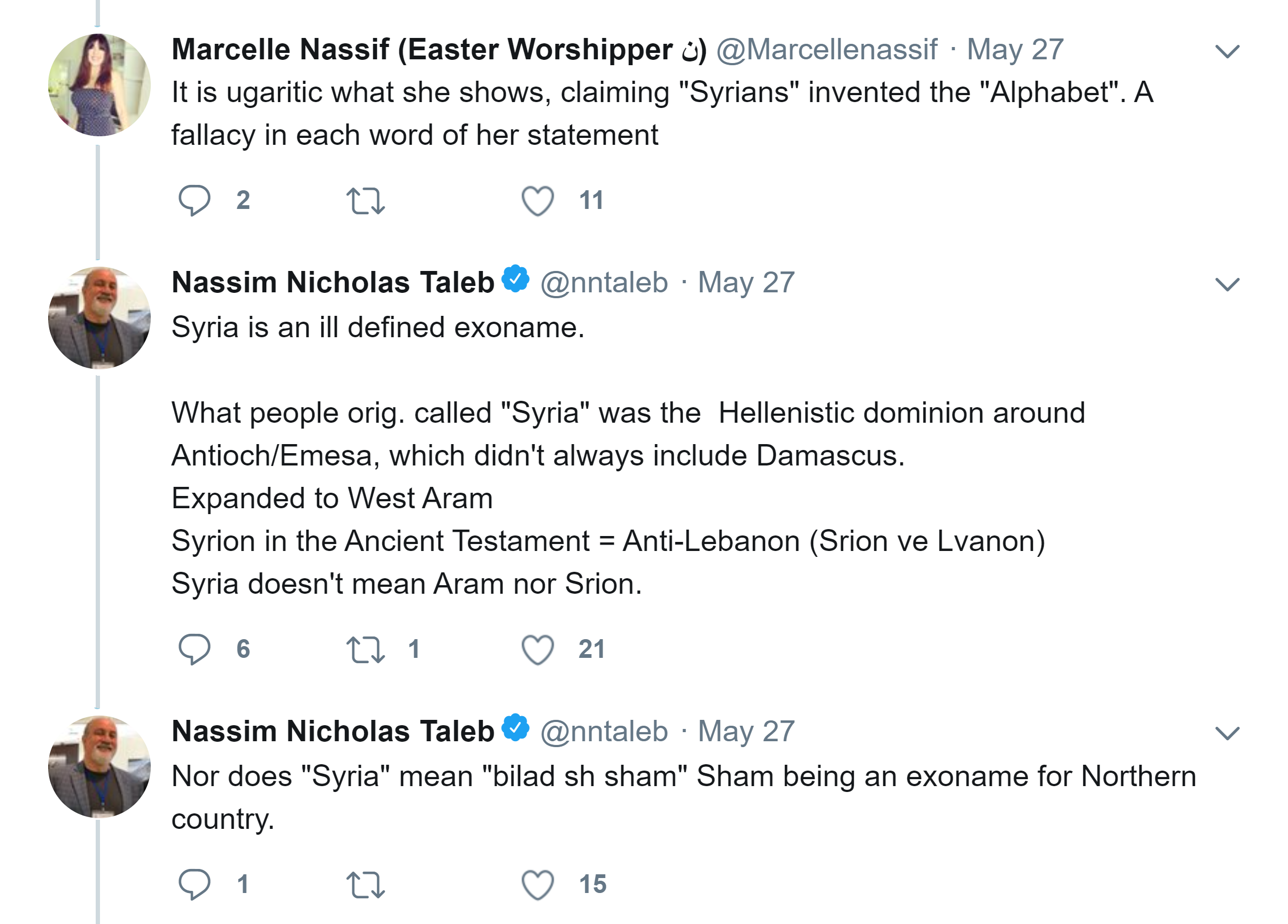
Task: Open the May 27 timestamp on Marcelle's tweet
Action: tap(1015, 49)
